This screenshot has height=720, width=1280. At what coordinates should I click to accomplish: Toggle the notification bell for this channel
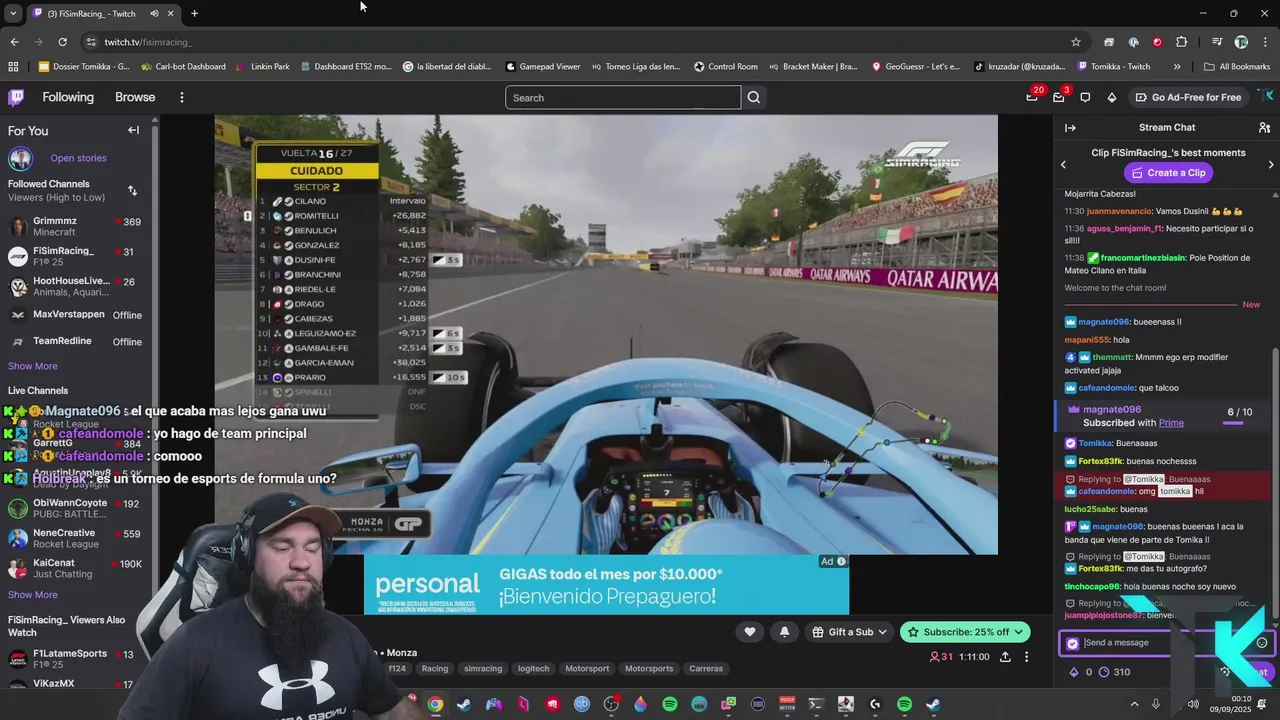tap(784, 631)
